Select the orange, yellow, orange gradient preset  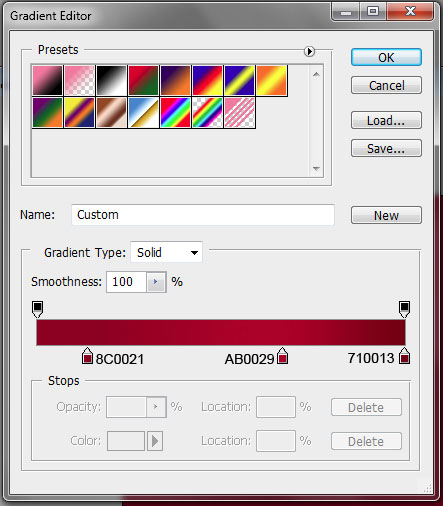point(272,81)
